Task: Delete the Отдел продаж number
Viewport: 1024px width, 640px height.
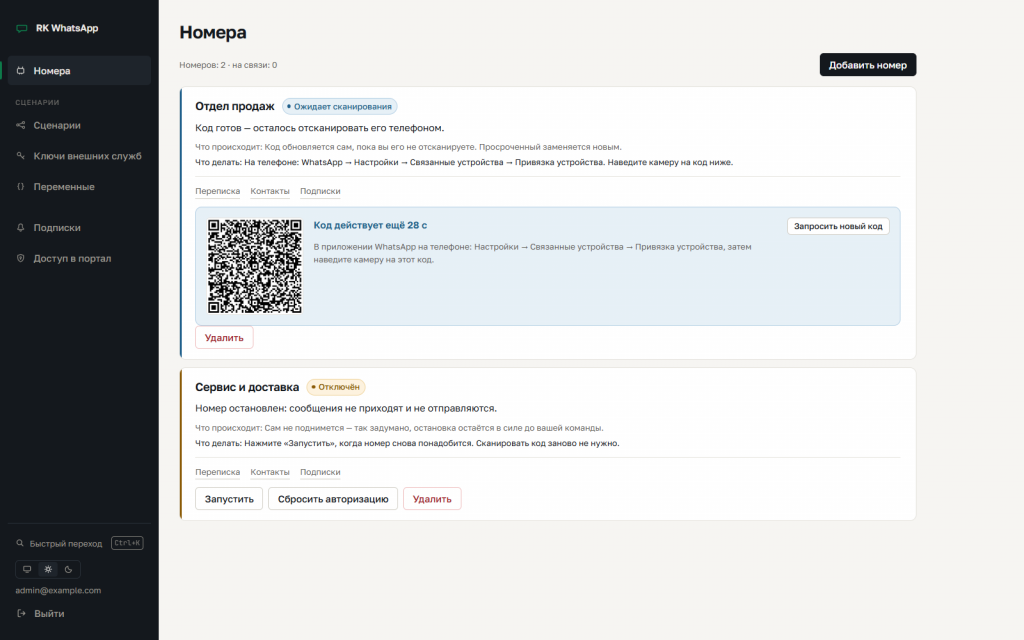Action: pos(224,338)
